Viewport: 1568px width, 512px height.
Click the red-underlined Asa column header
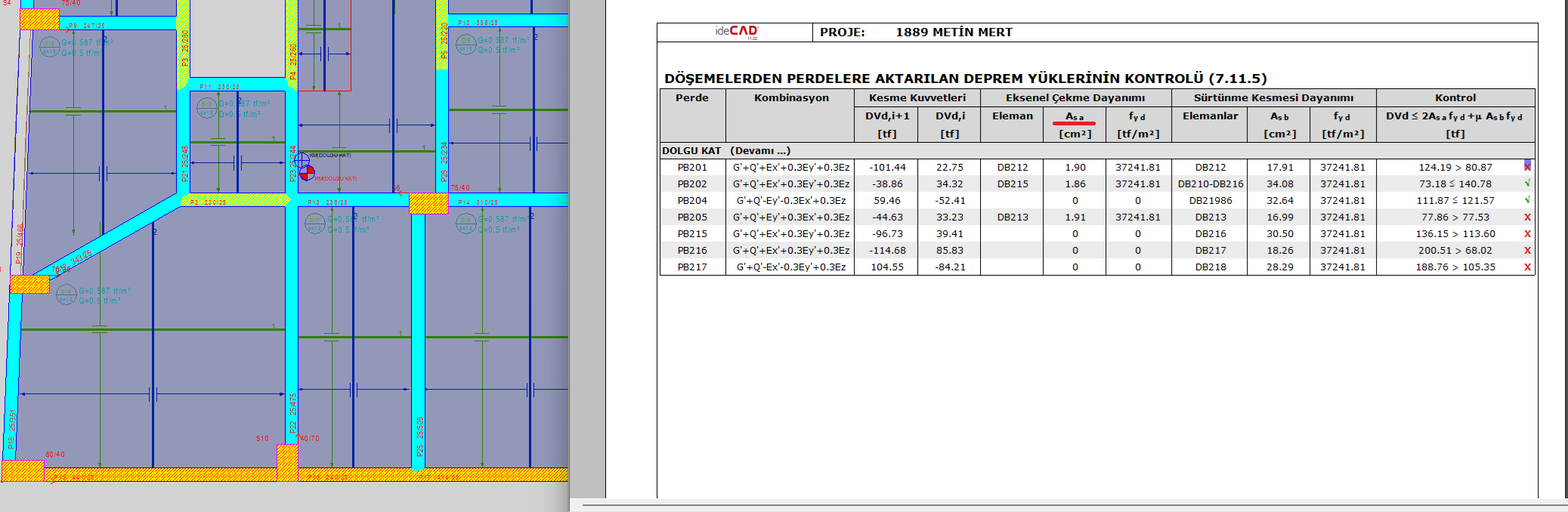1075,117
